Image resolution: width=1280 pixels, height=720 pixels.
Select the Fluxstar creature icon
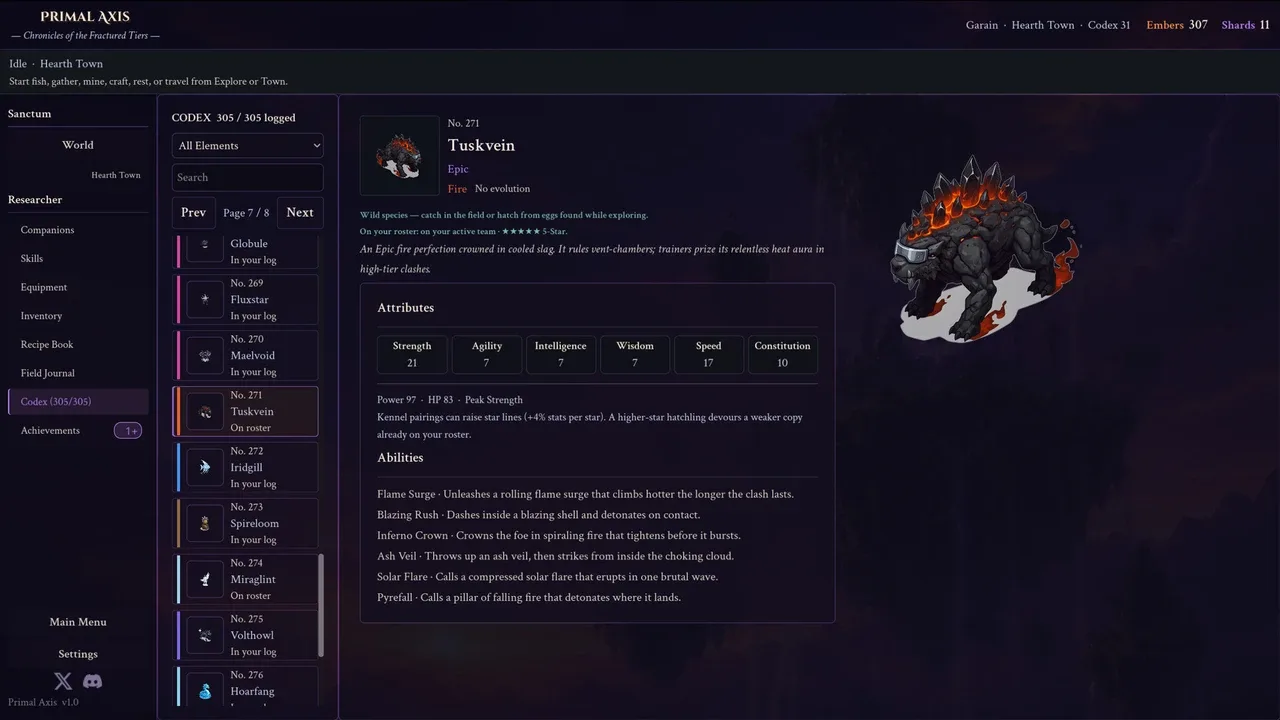pos(205,299)
